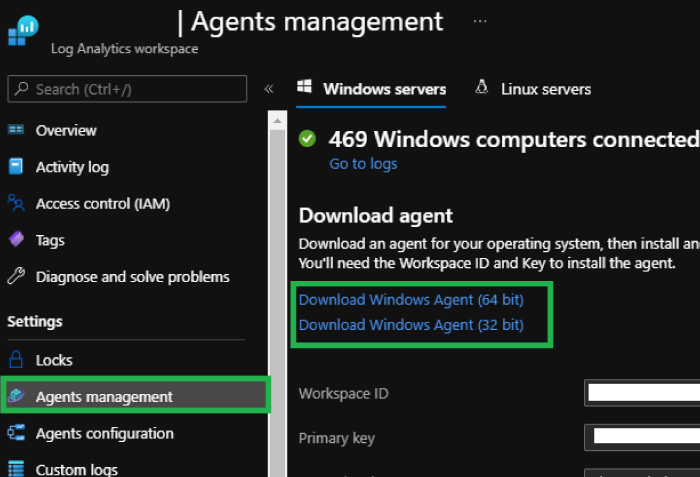Click the Access control (IAM) icon
Image resolution: width=700 pixels, height=477 pixels.
15,203
